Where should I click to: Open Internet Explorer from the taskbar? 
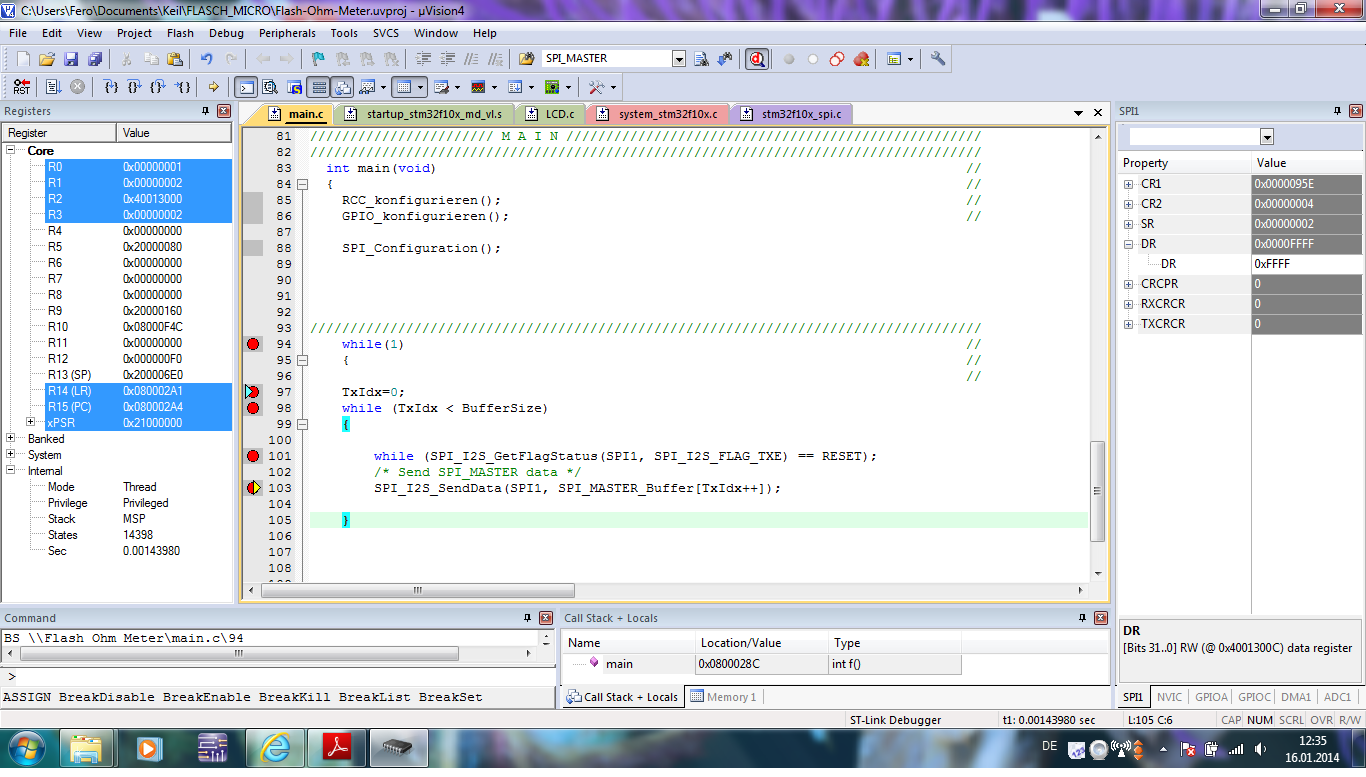tap(275, 748)
